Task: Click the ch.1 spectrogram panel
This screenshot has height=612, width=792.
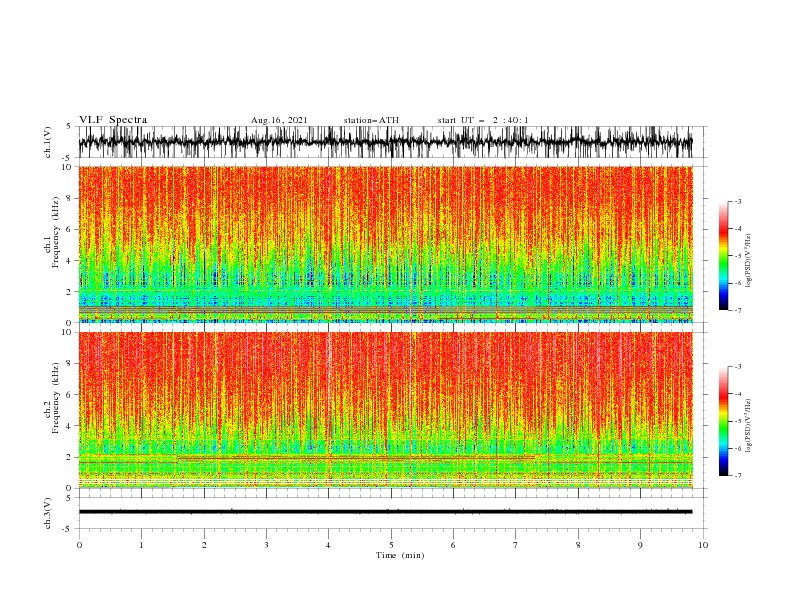Action: pyautogui.click(x=385, y=244)
